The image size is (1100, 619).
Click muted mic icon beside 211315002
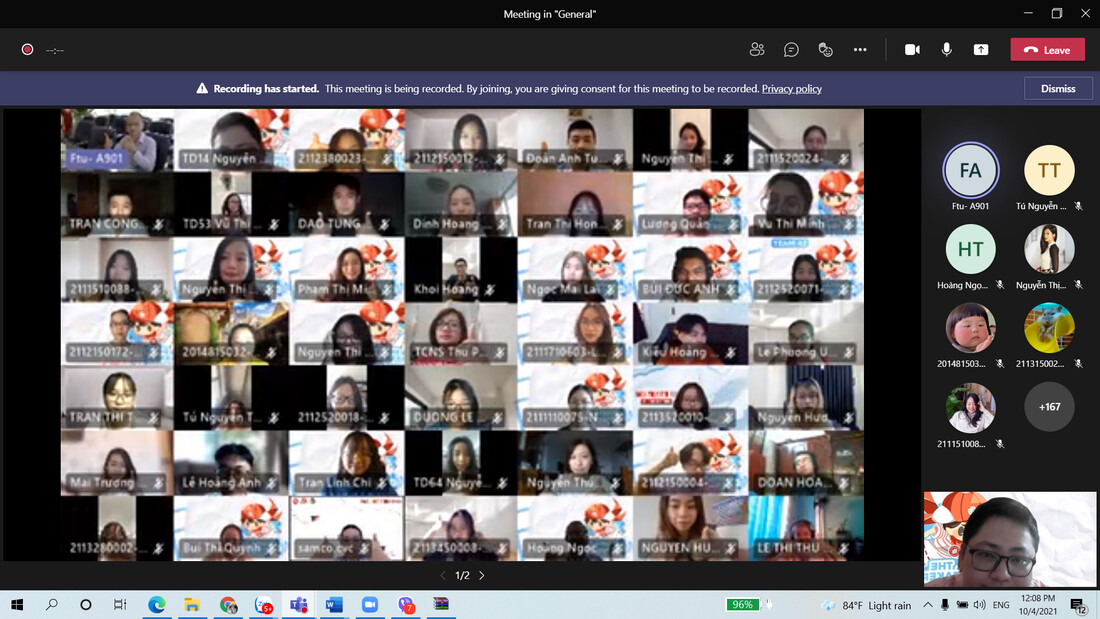[x=1079, y=364]
